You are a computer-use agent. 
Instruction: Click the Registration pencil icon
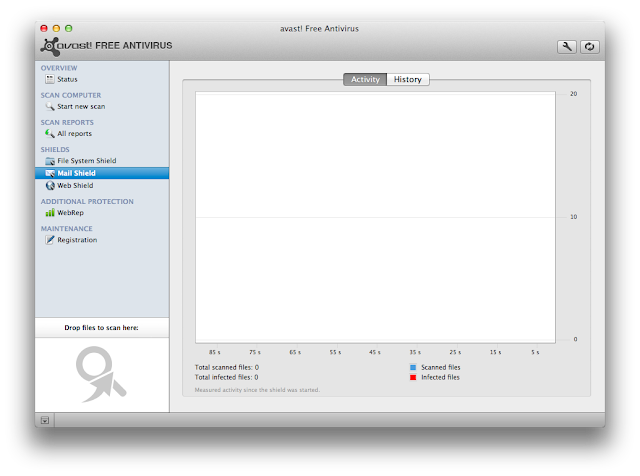pyautogui.click(x=50, y=240)
